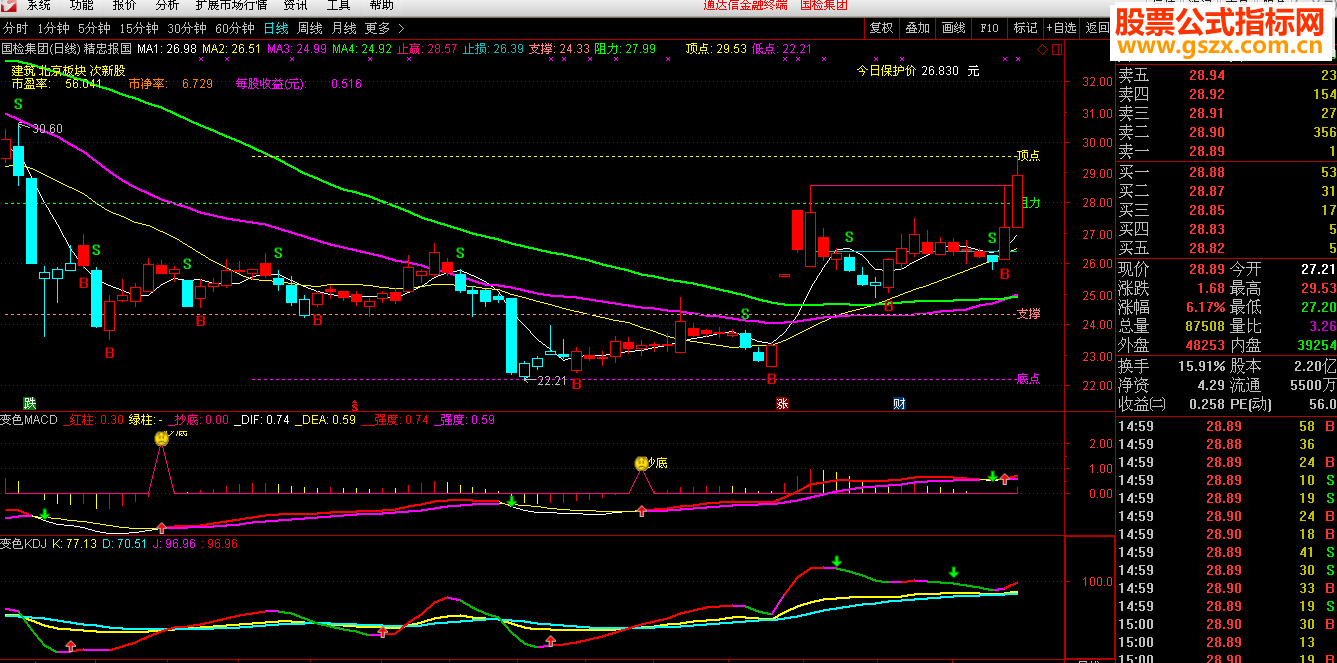Click the 精忠报国 indicator name
The image size is (1337, 663).
(x=109, y=49)
